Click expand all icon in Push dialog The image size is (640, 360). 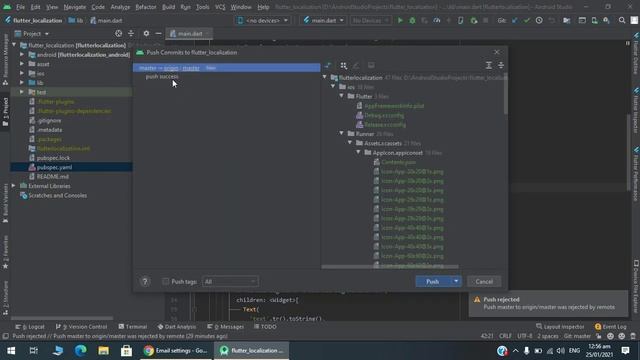point(489,65)
